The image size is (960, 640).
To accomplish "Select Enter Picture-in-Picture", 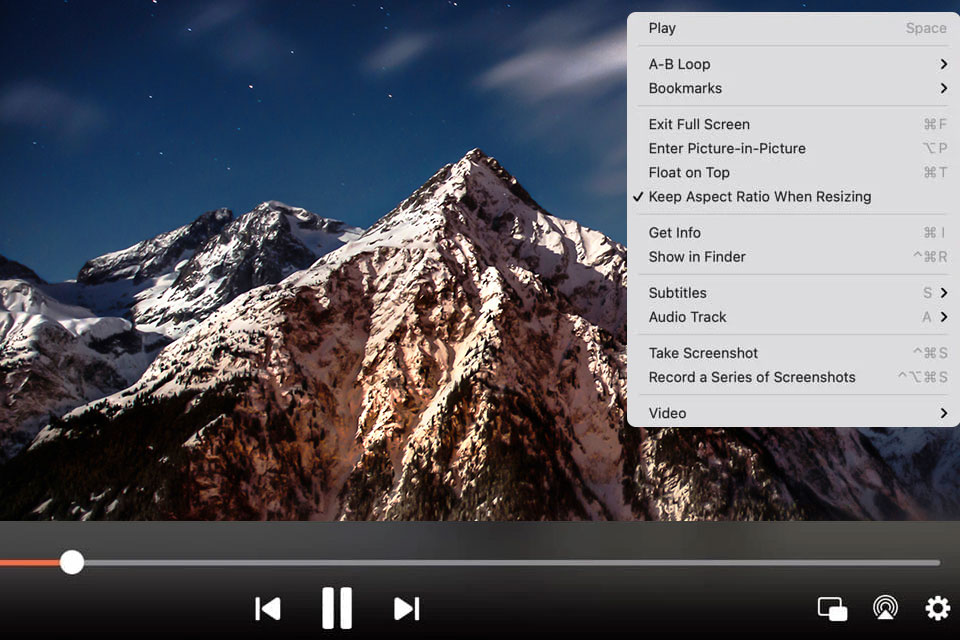I will (x=793, y=148).
